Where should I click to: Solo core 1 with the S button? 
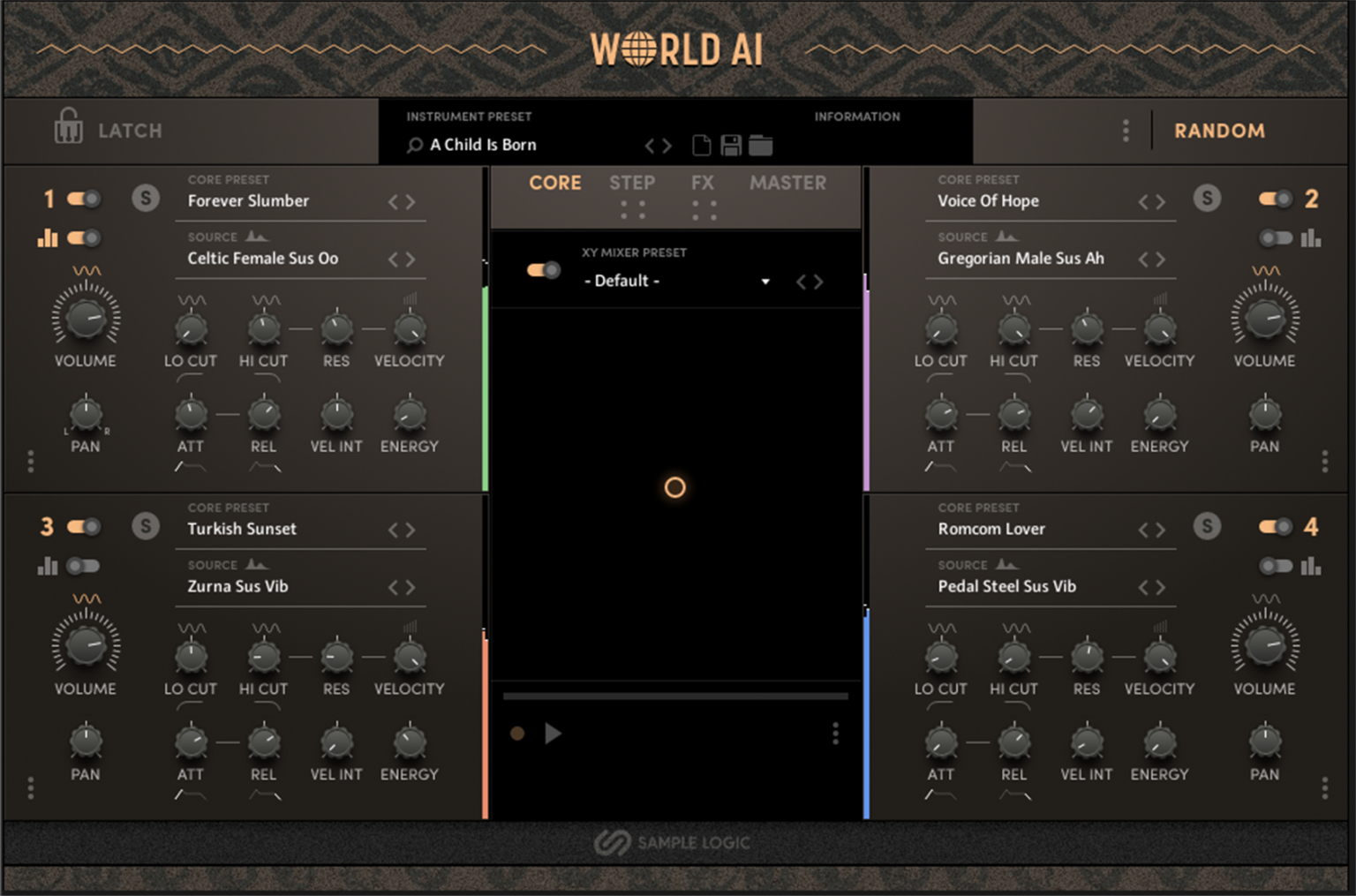(146, 198)
